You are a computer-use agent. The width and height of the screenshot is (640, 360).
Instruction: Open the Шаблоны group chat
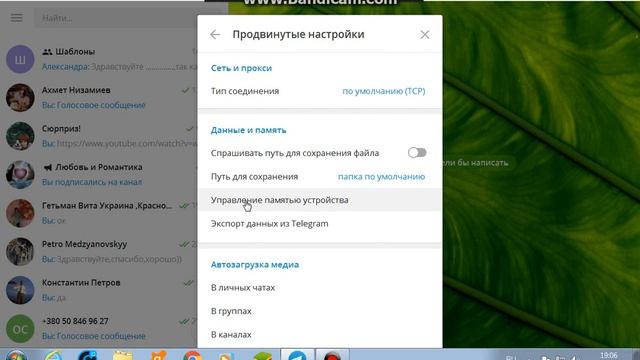pos(99,59)
